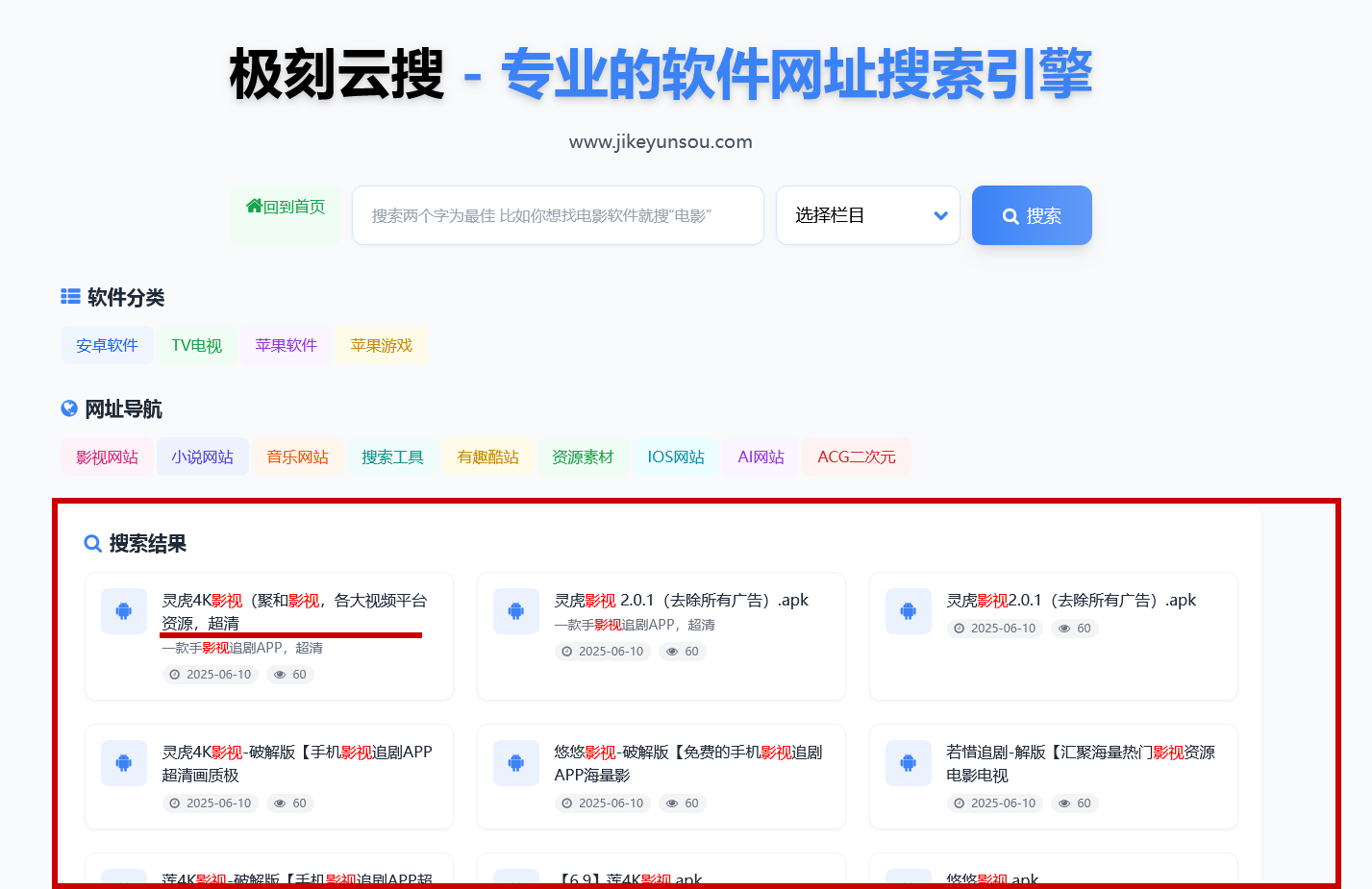
Task: Click the magnifier icon in the 搜索 button
Action: click(x=1010, y=216)
